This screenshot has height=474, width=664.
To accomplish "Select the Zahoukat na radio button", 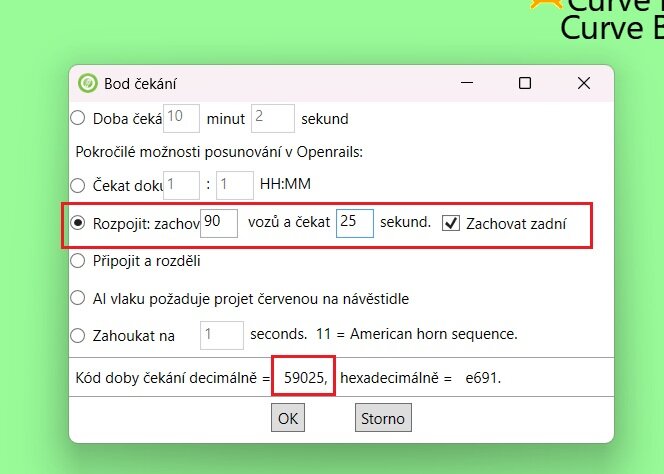I will 78,335.
